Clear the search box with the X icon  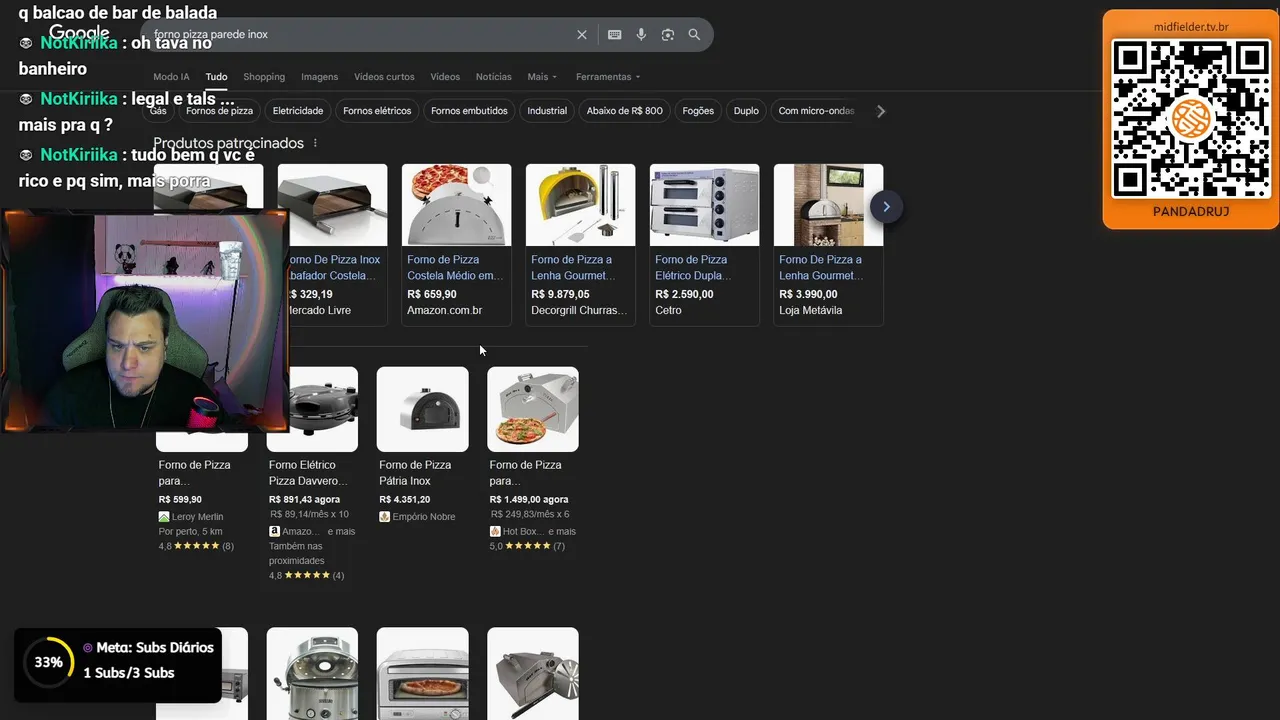tap(582, 35)
